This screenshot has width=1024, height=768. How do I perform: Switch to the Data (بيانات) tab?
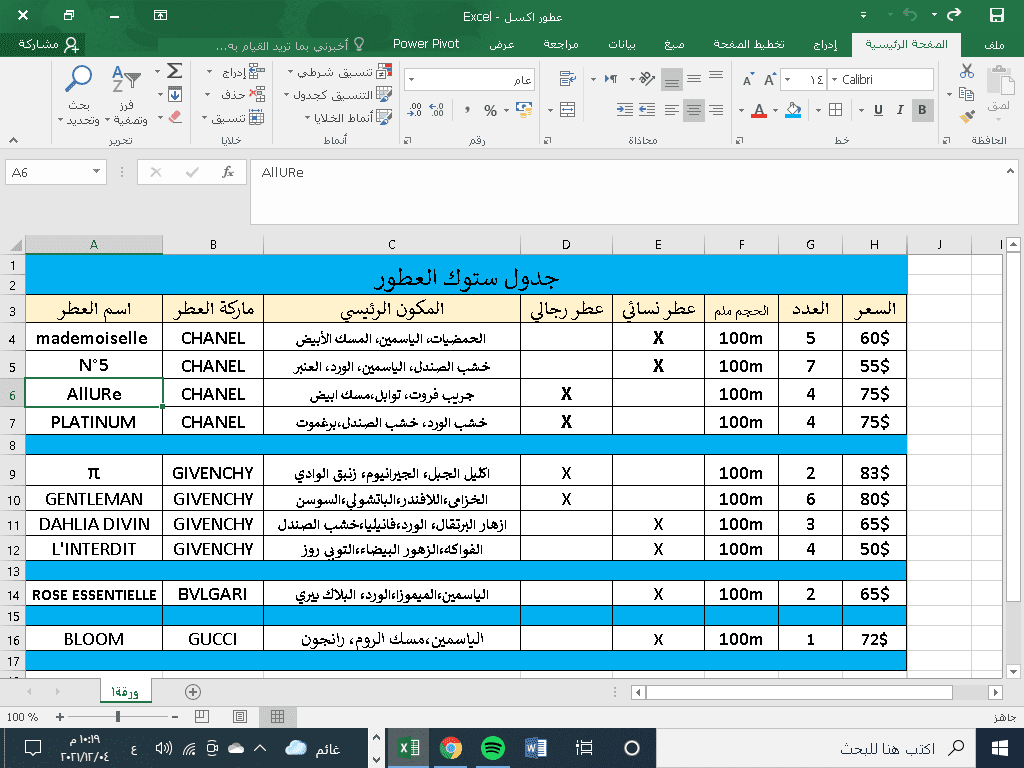[x=622, y=44]
